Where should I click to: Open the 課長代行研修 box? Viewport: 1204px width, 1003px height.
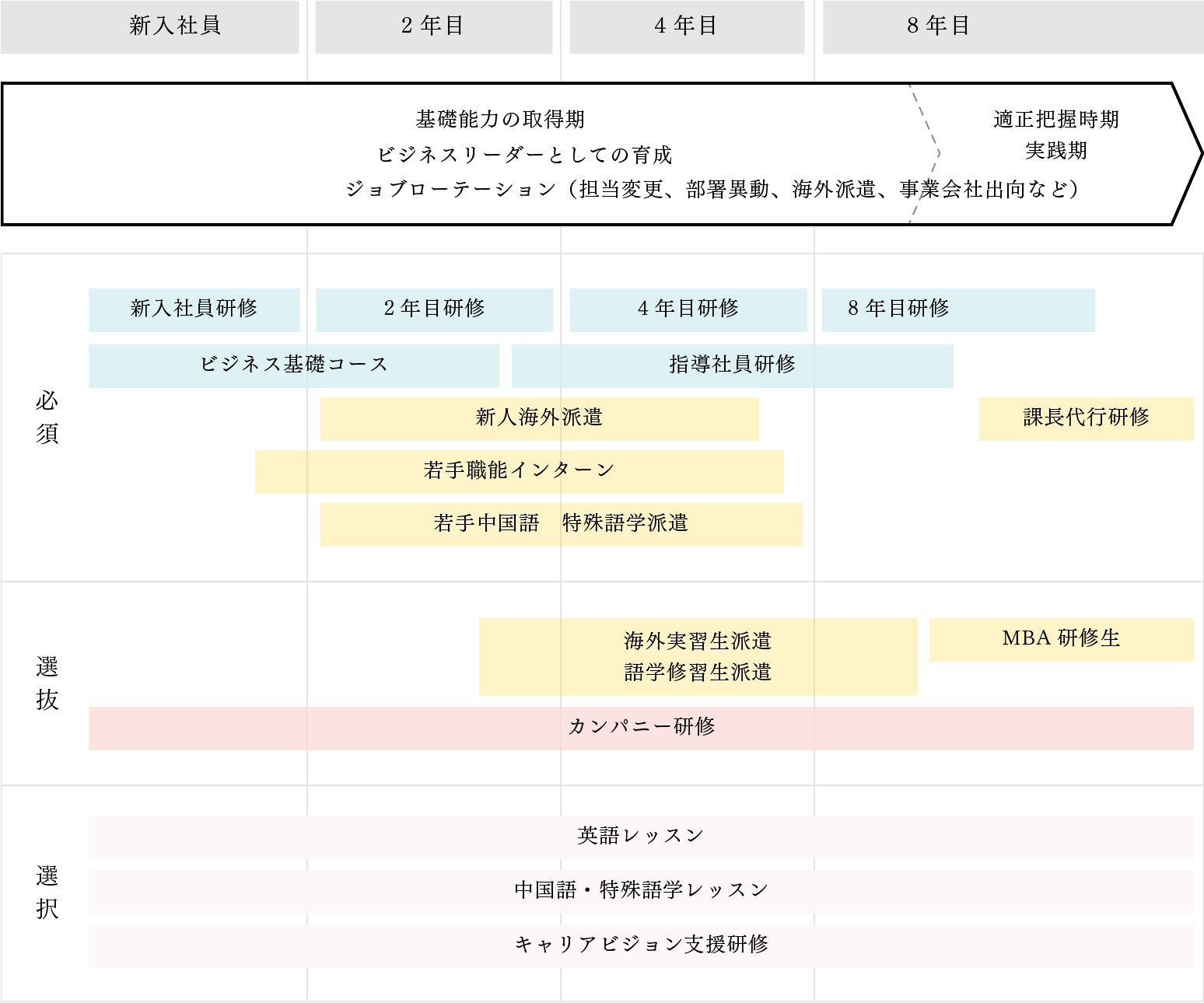(x=1086, y=417)
